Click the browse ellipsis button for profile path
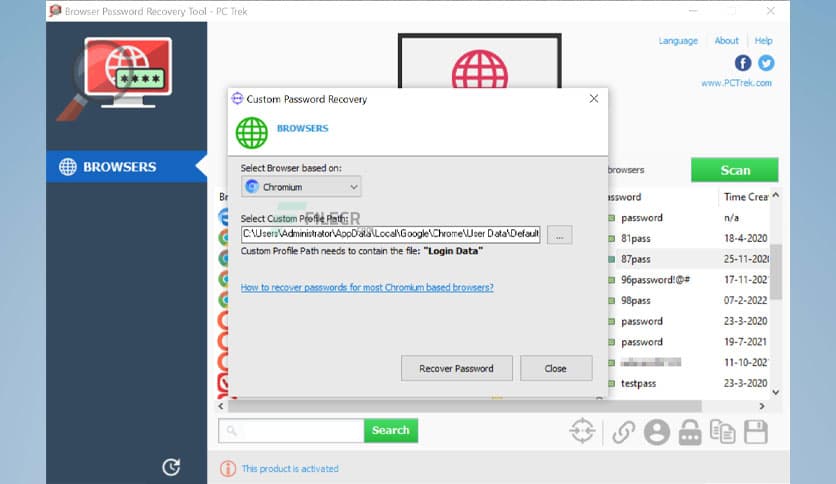836x484 pixels. coord(559,235)
